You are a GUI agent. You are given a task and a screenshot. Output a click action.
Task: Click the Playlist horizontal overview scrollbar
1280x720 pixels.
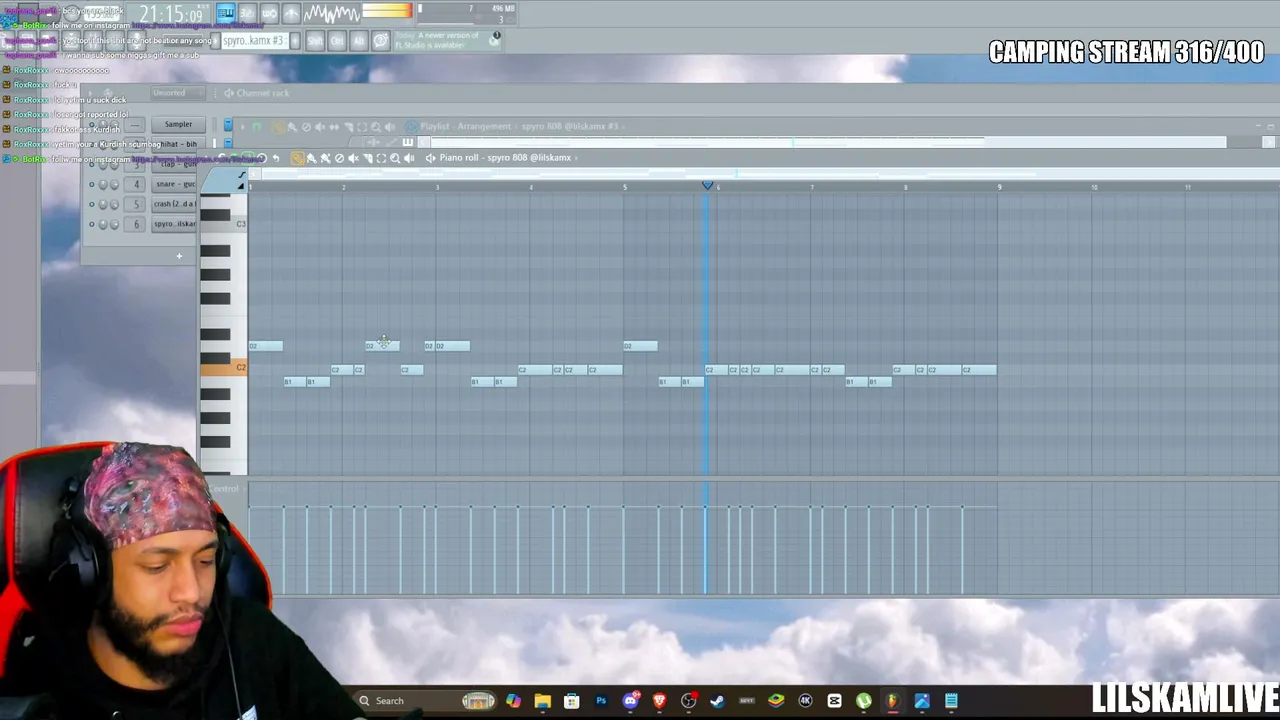(x=828, y=143)
